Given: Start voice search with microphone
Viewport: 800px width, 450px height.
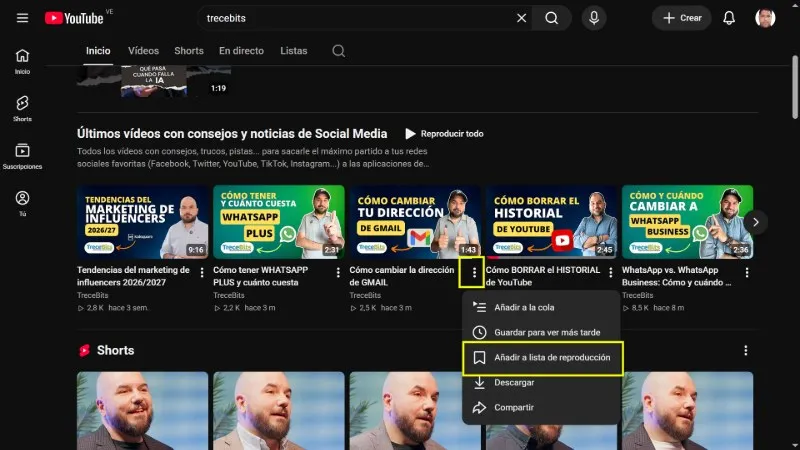Looking at the screenshot, I should (594, 18).
